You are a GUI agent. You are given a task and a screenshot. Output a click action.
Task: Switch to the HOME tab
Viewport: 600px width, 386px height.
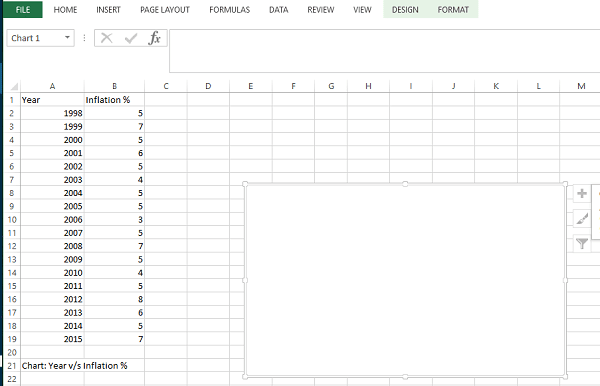pyautogui.click(x=65, y=10)
